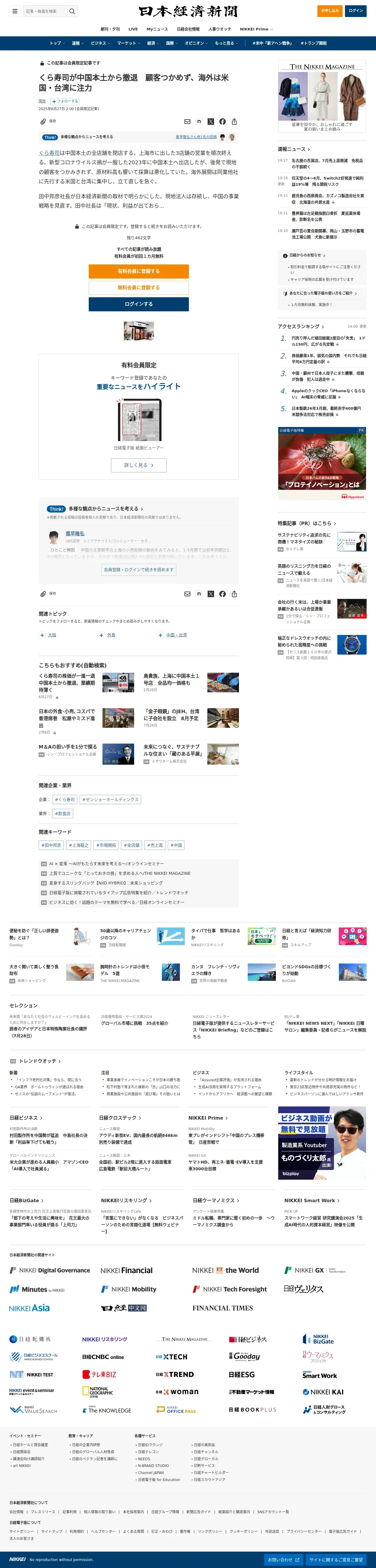376x1568 pixels.
Task: Open the NIKKEI Asia logo link
Action: tap(29, 1307)
